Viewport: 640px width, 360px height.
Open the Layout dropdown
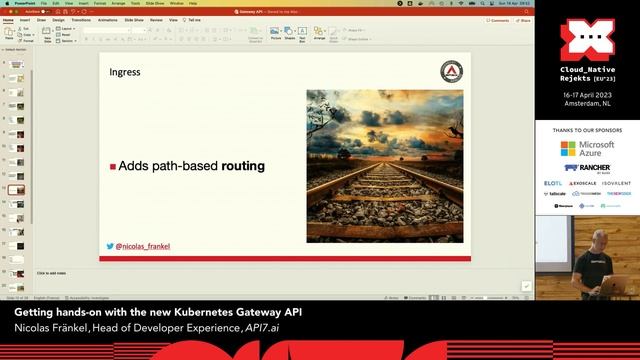66,29
